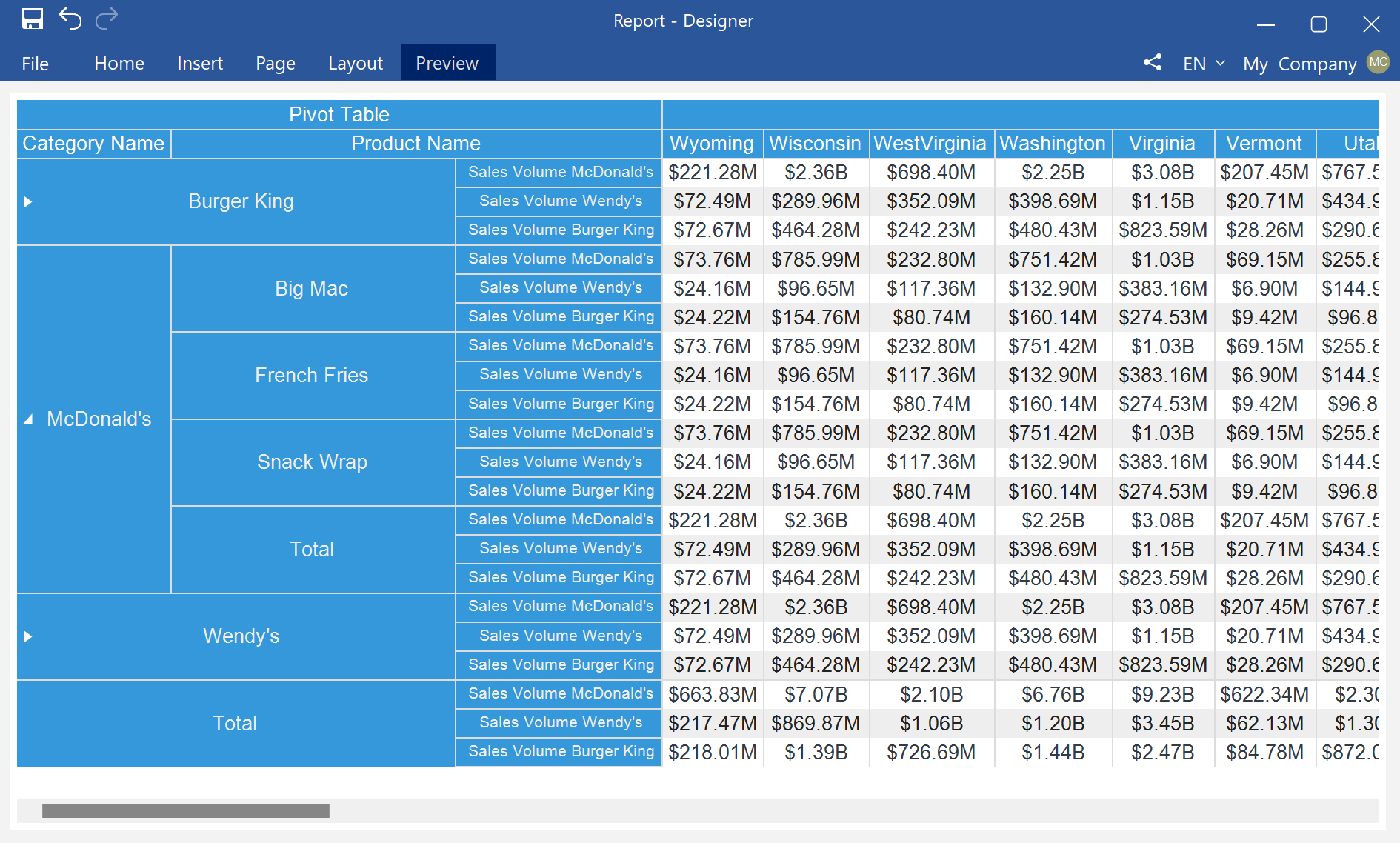Click the My Company label
This screenshot has height=843, width=1400.
(x=1299, y=64)
